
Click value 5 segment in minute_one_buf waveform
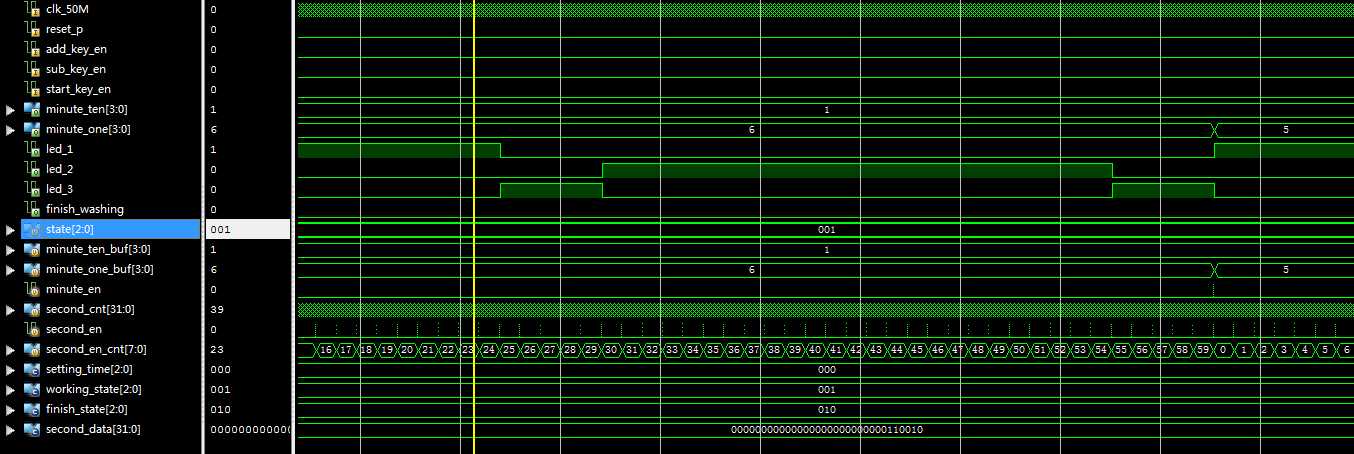[x=1285, y=270]
